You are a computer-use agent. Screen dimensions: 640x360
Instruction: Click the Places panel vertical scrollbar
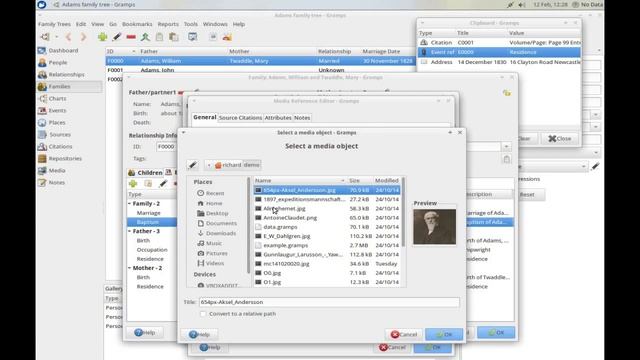249,225
